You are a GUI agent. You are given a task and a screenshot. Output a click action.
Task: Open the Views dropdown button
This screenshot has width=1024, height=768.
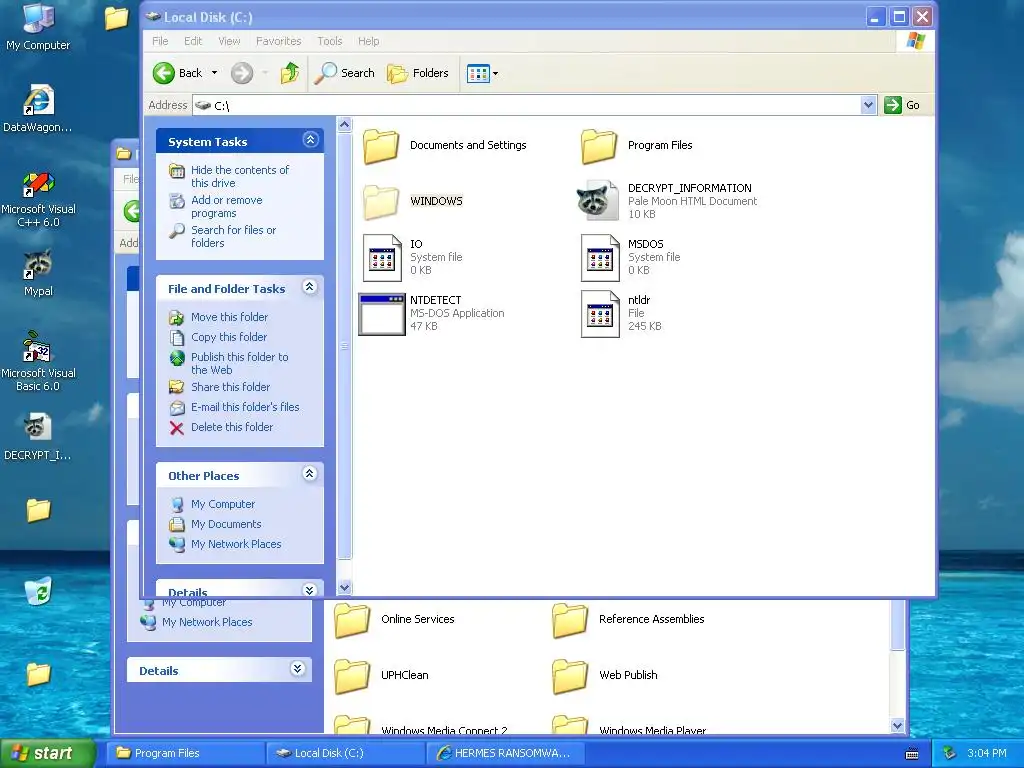[482, 73]
